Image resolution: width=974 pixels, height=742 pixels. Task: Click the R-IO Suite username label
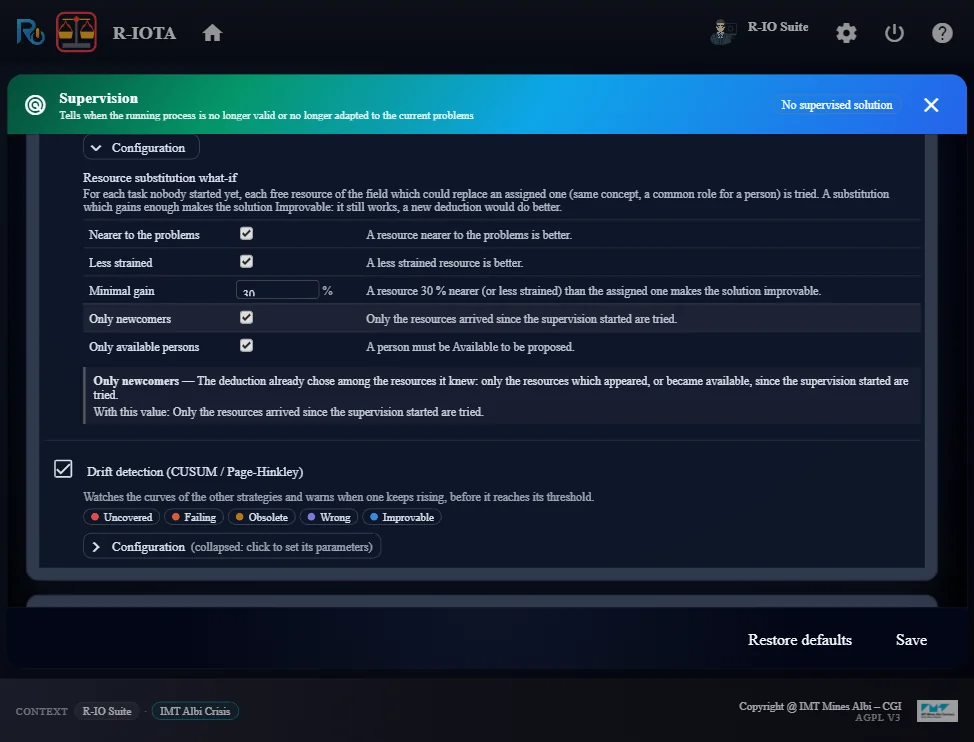778,27
